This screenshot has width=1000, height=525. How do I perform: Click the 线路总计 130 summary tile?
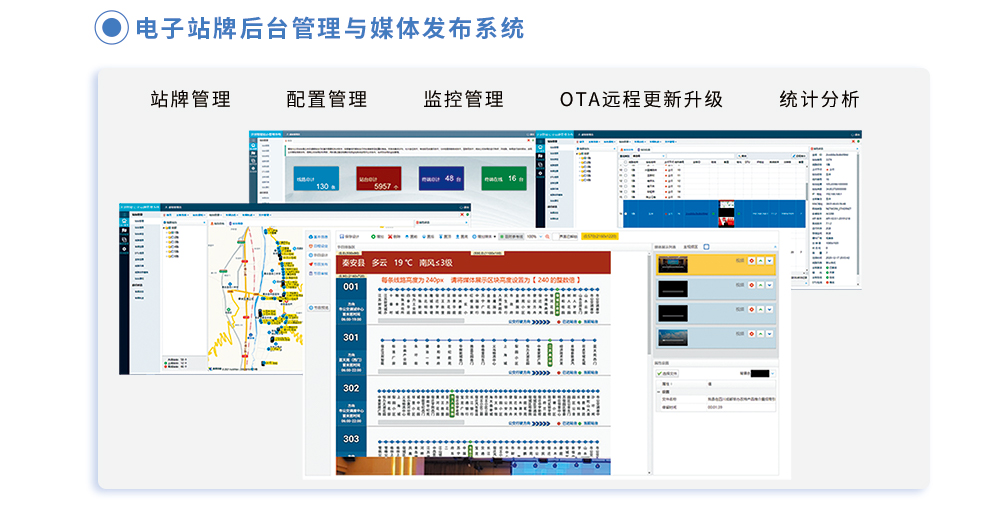[316, 179]
